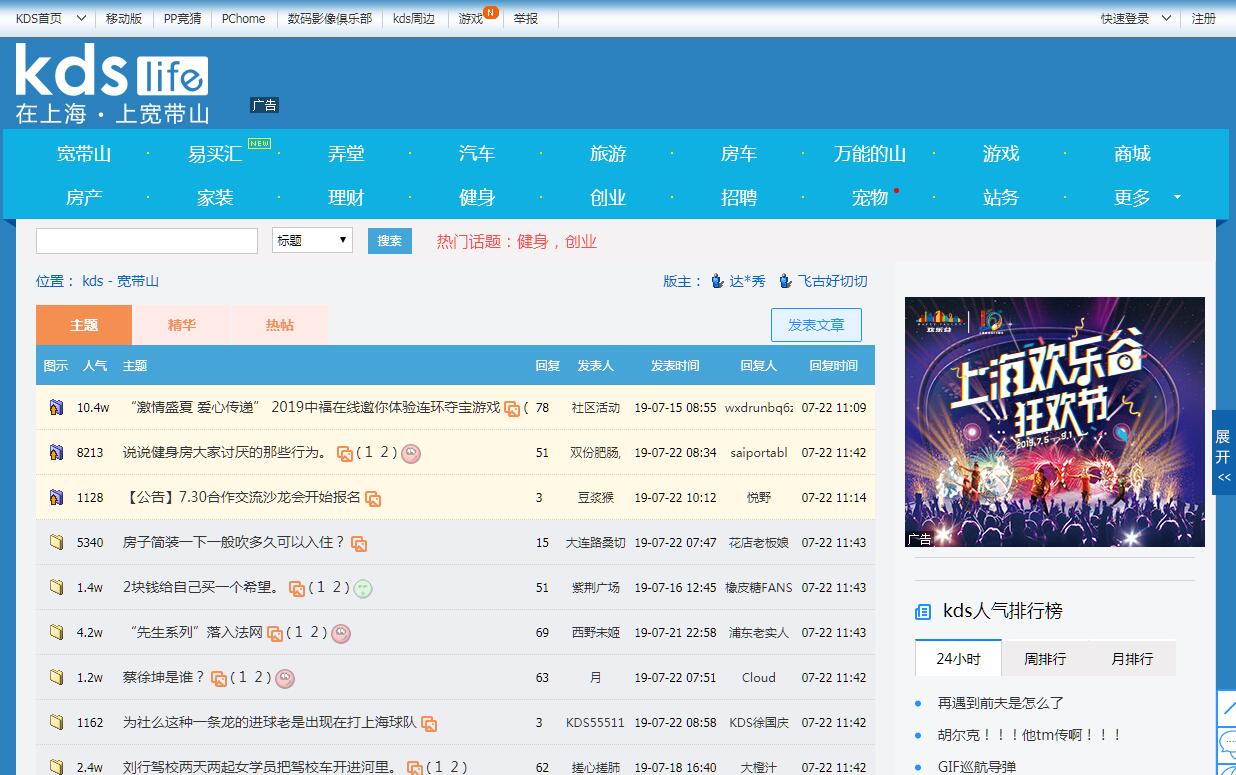Focus the search text input field
Screen dimensions: 1236x775
point(147,241)
